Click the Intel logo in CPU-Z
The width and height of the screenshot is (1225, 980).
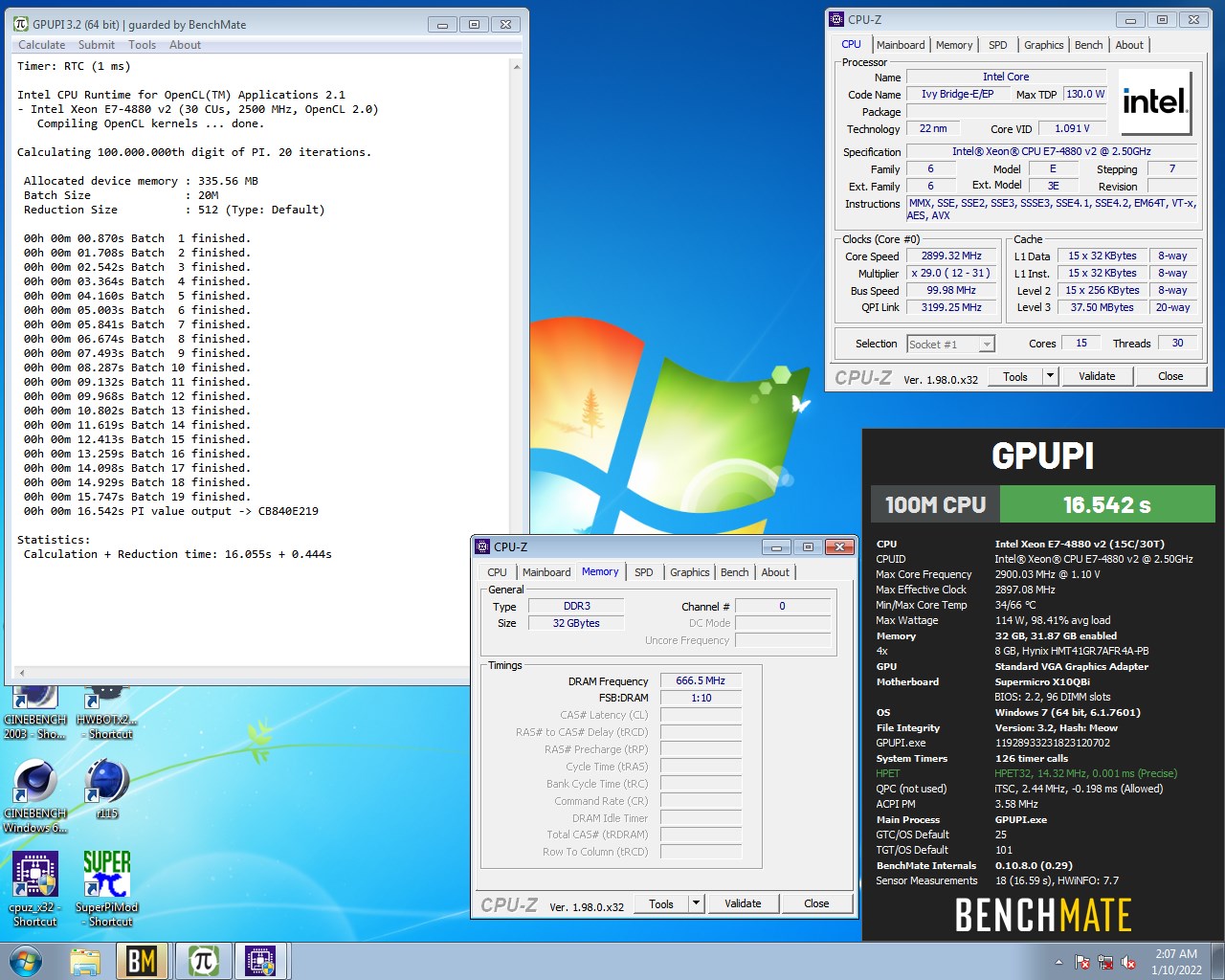(1155, 101)
